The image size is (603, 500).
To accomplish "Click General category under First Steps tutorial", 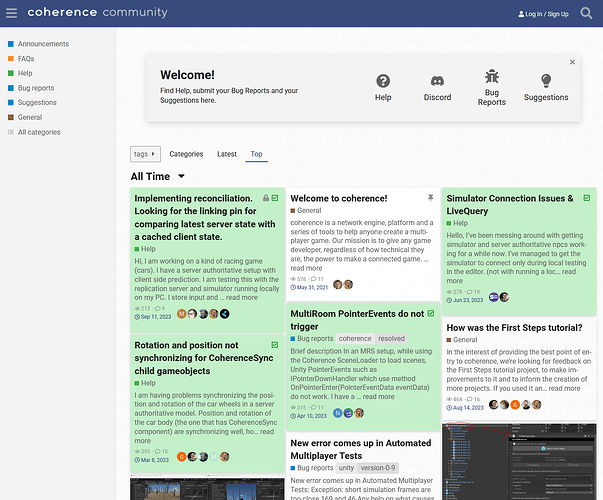I will (462, 340).
